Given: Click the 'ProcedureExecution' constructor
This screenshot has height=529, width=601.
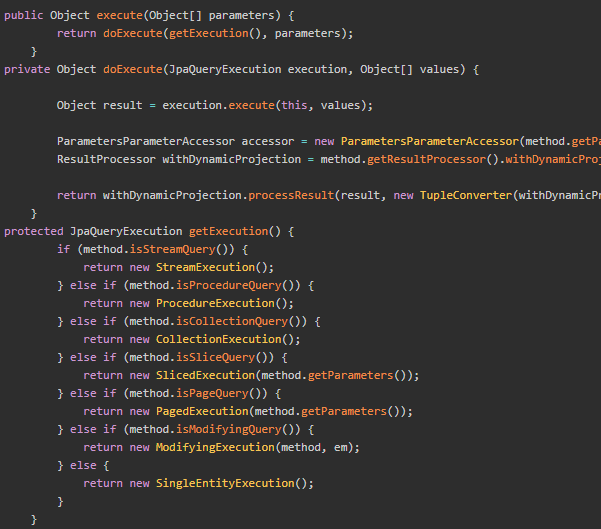Looking at the screenshot, I should pos(215,304).
